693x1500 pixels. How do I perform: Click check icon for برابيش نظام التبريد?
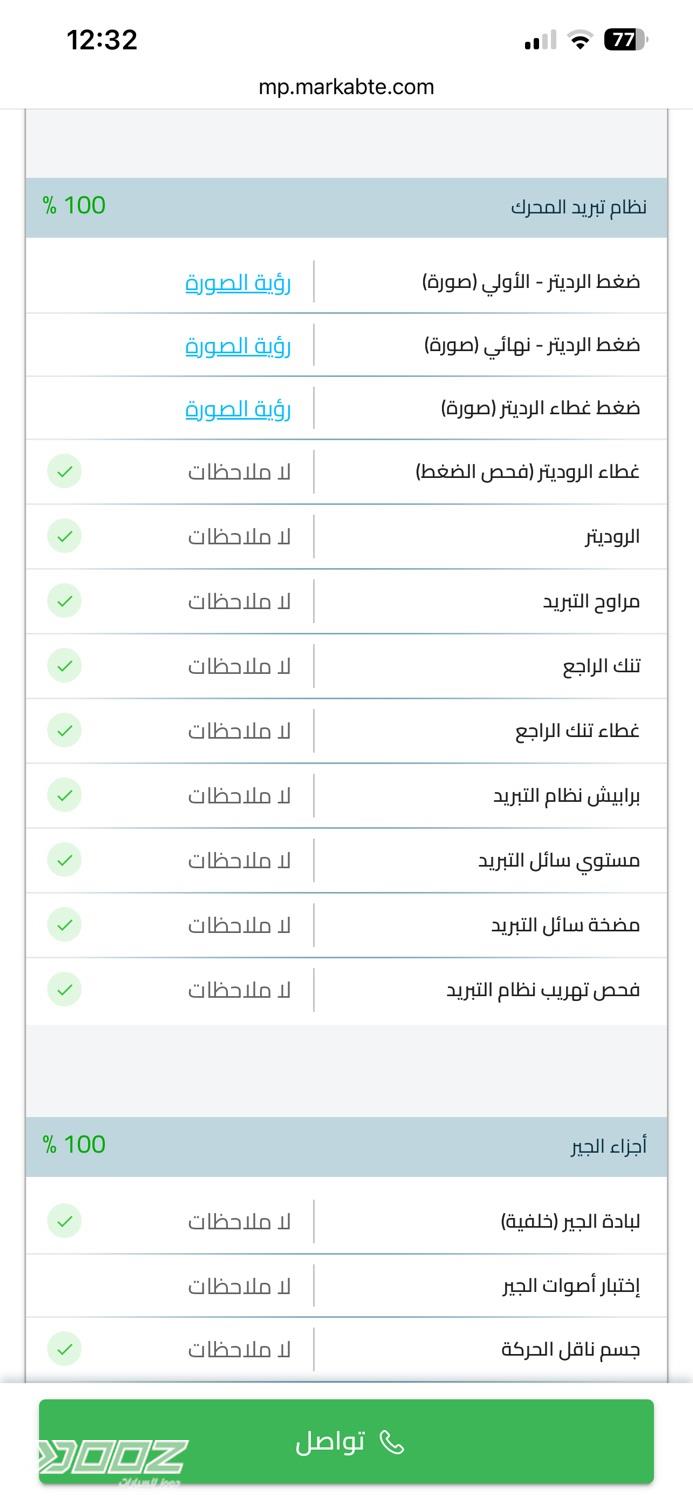[x=64, y=795]
